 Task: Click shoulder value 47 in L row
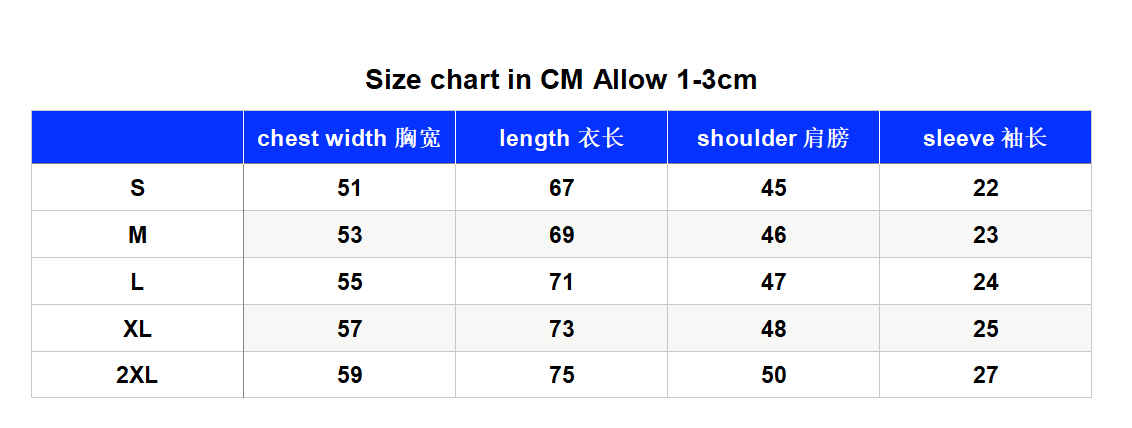(x=773, y=282)
